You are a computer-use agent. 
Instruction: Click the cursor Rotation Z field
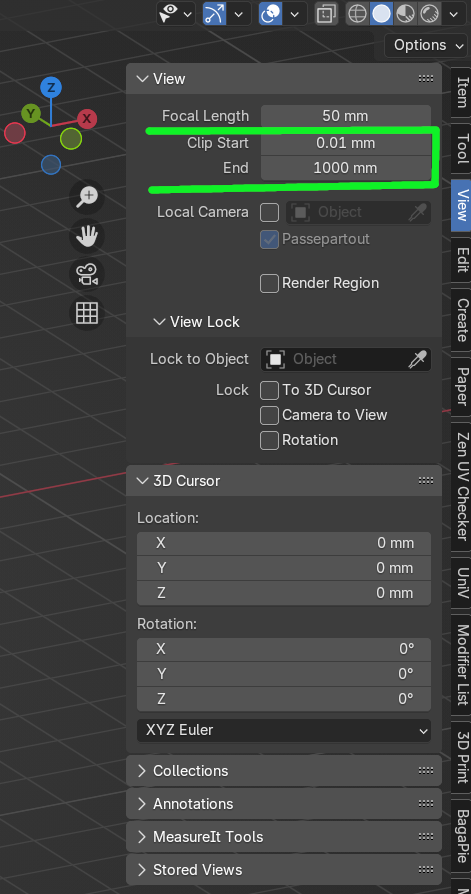point(284,700)
